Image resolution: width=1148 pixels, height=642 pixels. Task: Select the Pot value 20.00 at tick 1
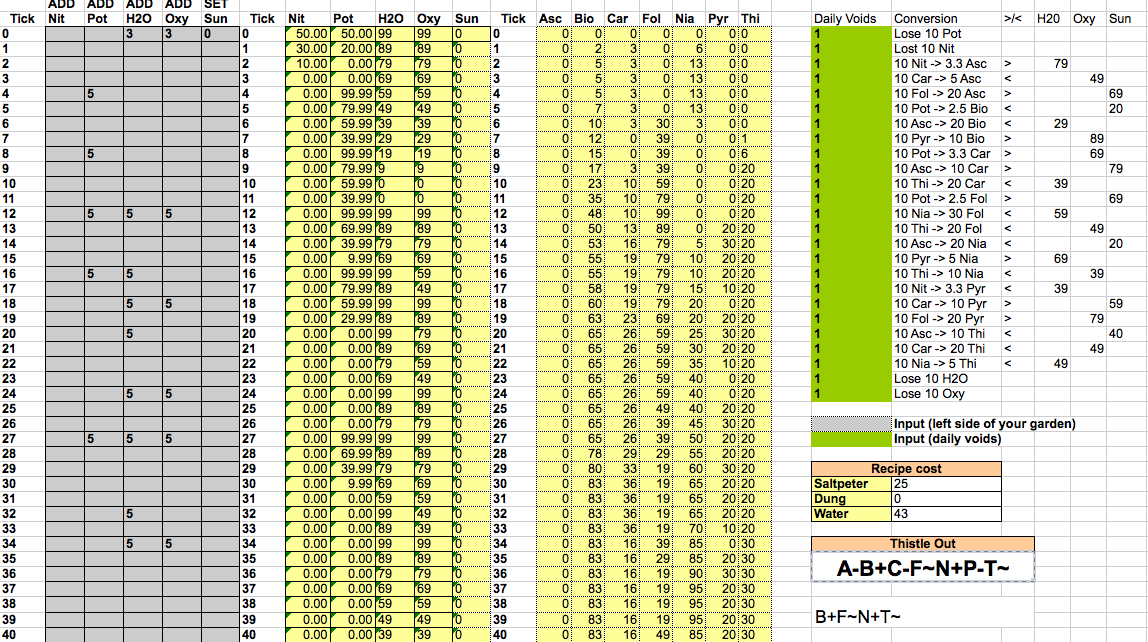tap(353, 48)
